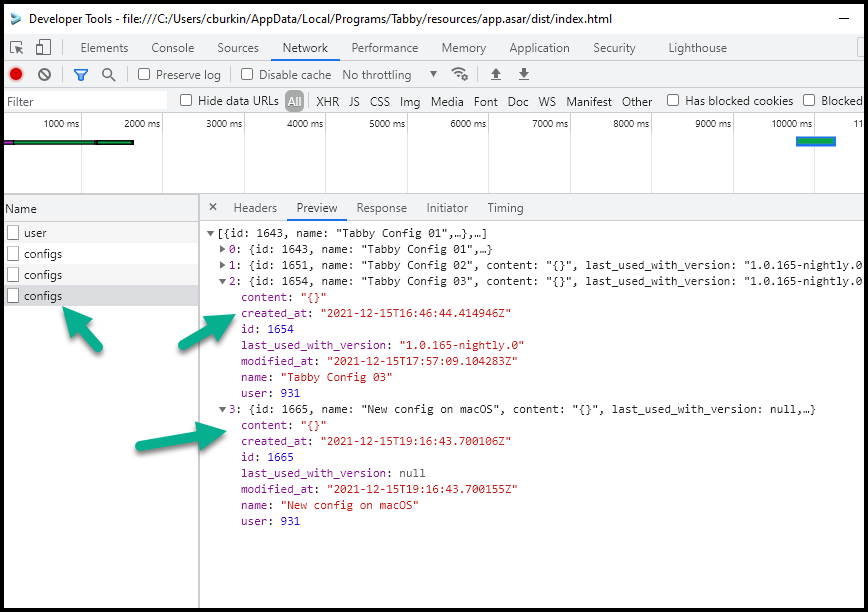Screen dimensions: 868x612
Task: Filter requests by JS type
Action: coord(354,101)
